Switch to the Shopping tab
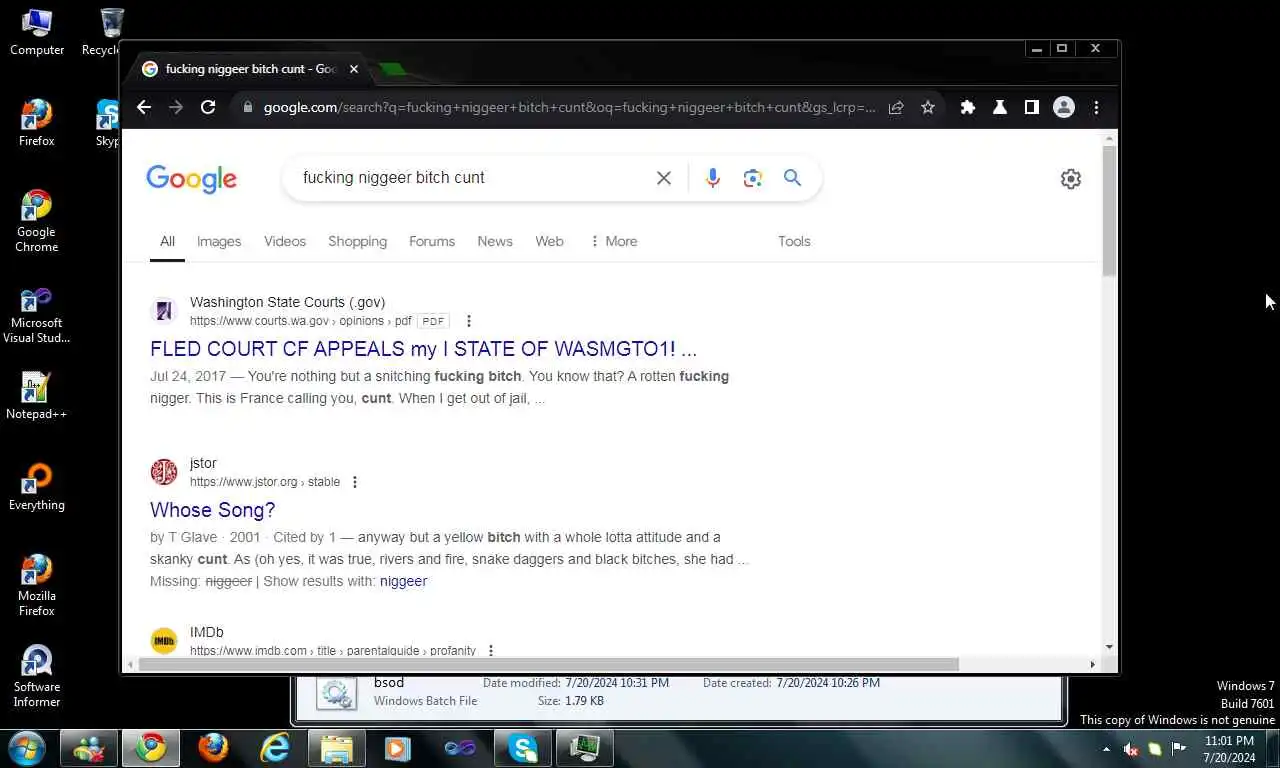The width and height of the screenshot is (1280, 768). [357, 241]
